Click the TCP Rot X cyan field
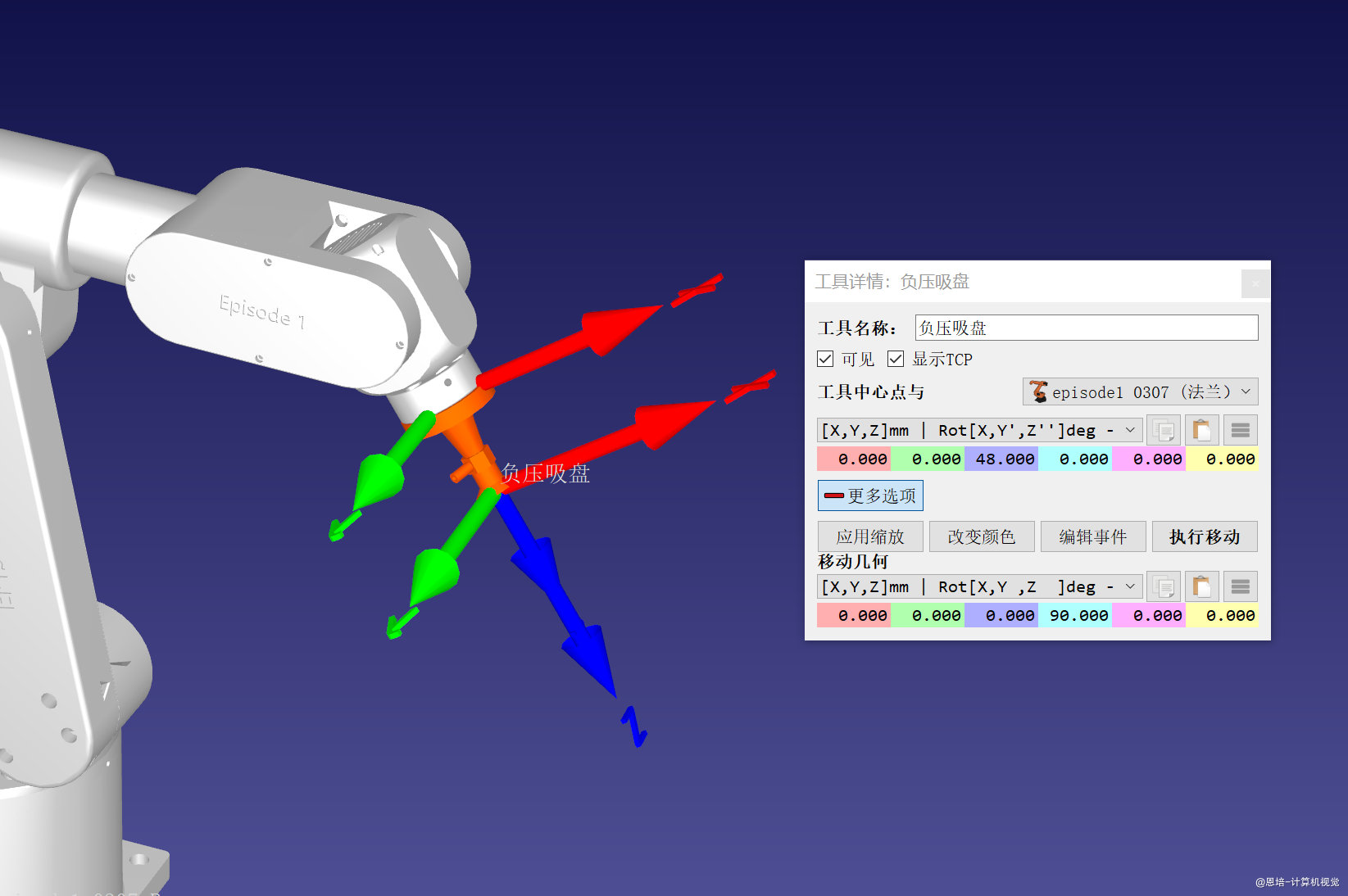Screen dimensions: 1348x896 click(x=1075, y=459)
